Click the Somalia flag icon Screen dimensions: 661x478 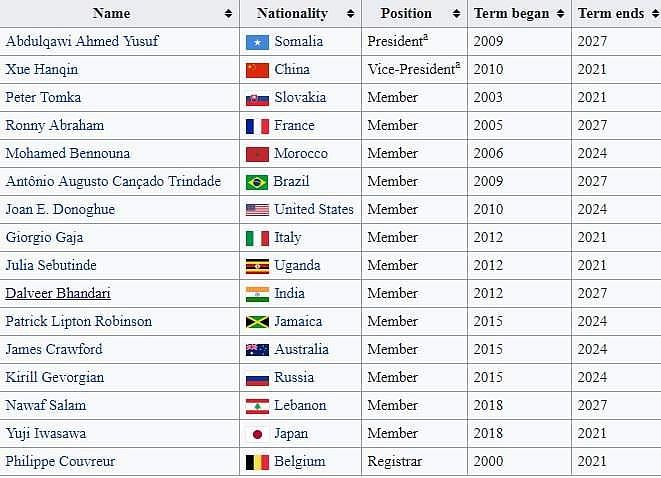(257, 42)
